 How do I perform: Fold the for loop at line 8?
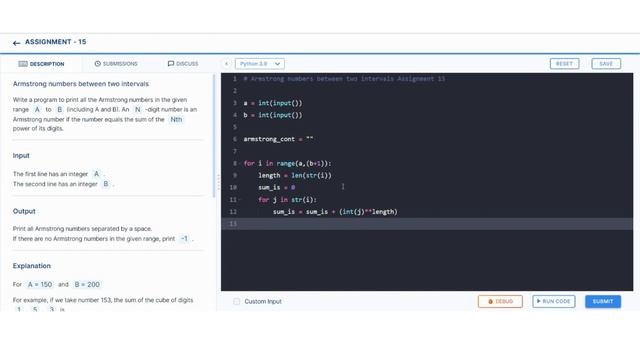tap(240, 164)
